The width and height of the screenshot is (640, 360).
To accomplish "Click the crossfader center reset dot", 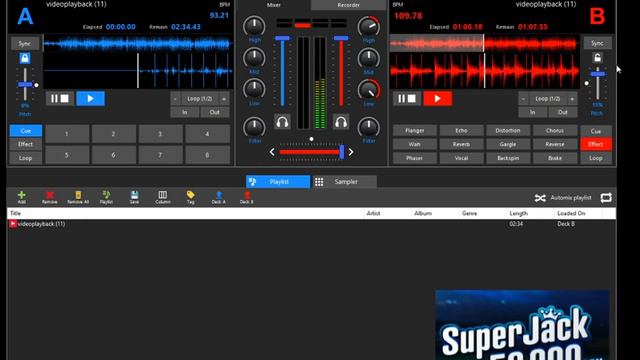I will click(311, 139).
